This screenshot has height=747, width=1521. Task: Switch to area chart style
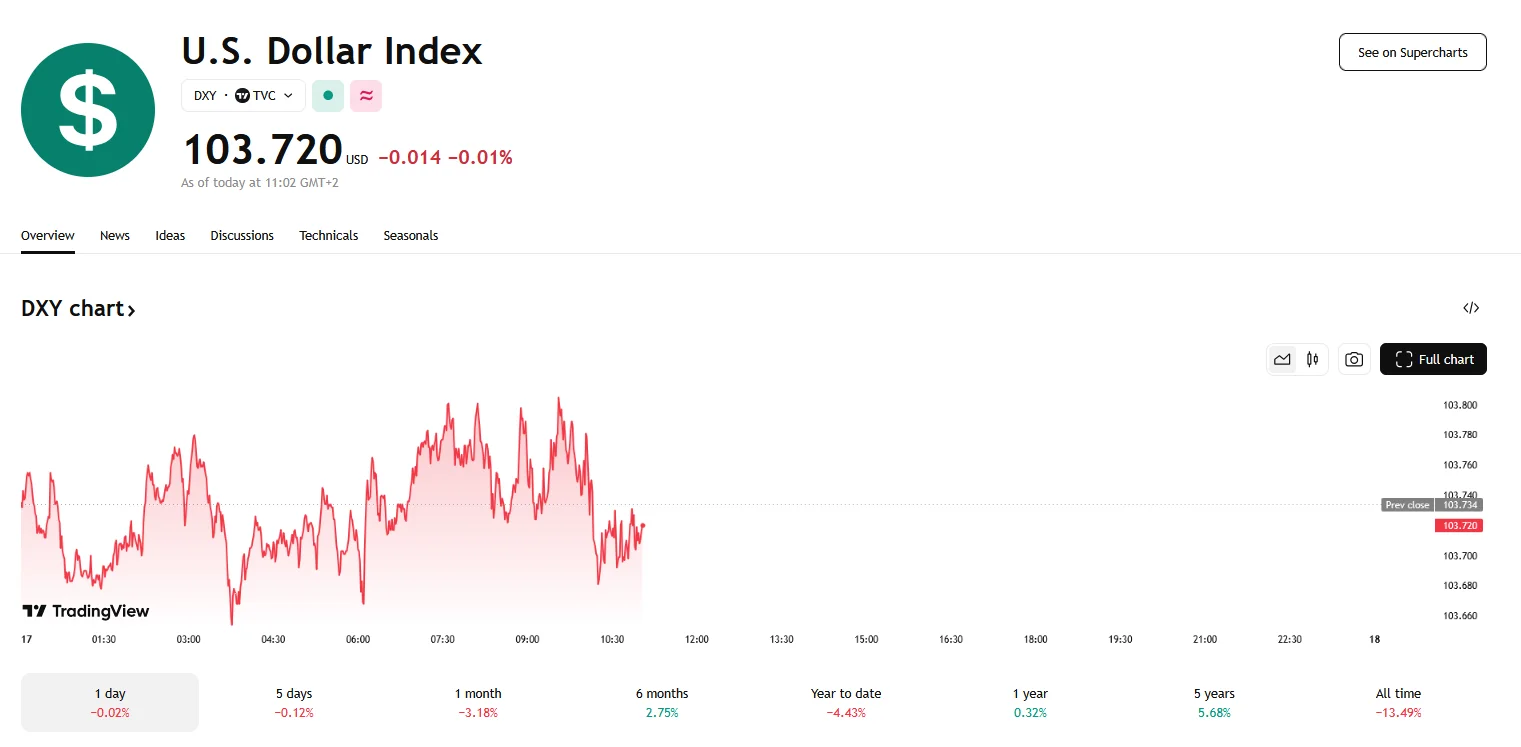pyautogui.click(x=1282, y=359)
